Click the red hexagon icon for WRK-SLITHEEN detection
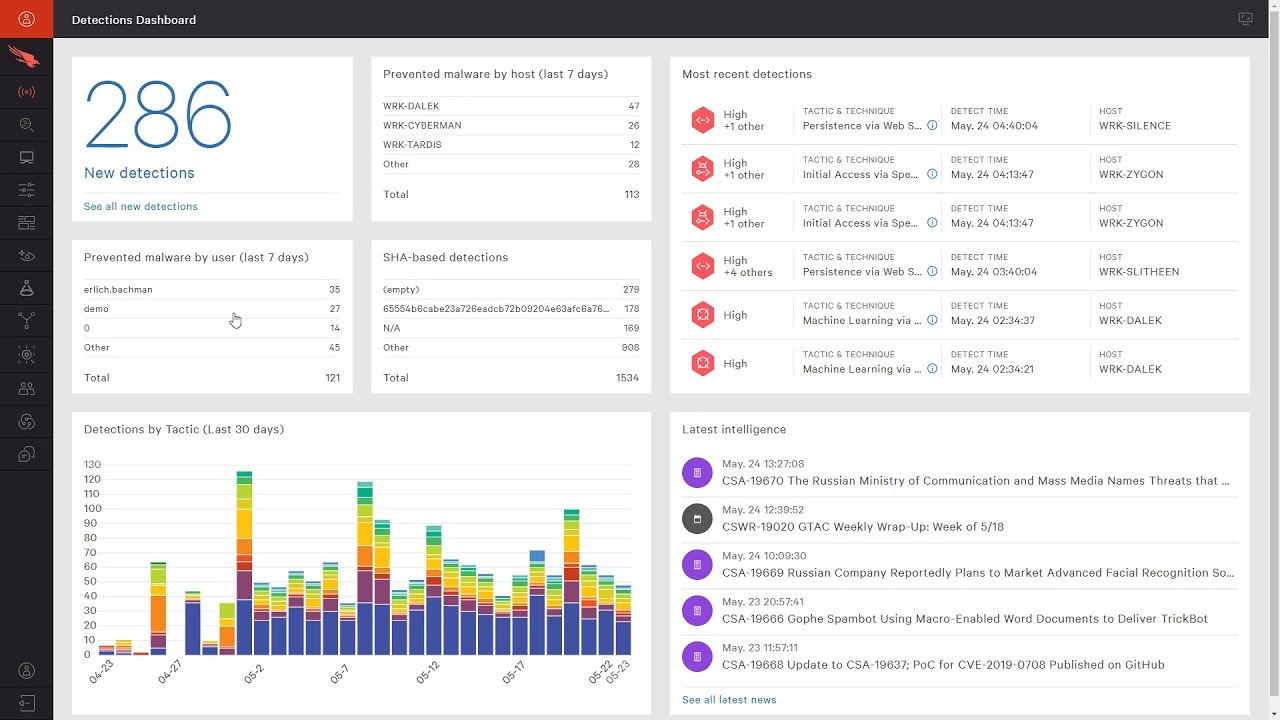The width and height of the screenshot is (1280, 720). 703,266
